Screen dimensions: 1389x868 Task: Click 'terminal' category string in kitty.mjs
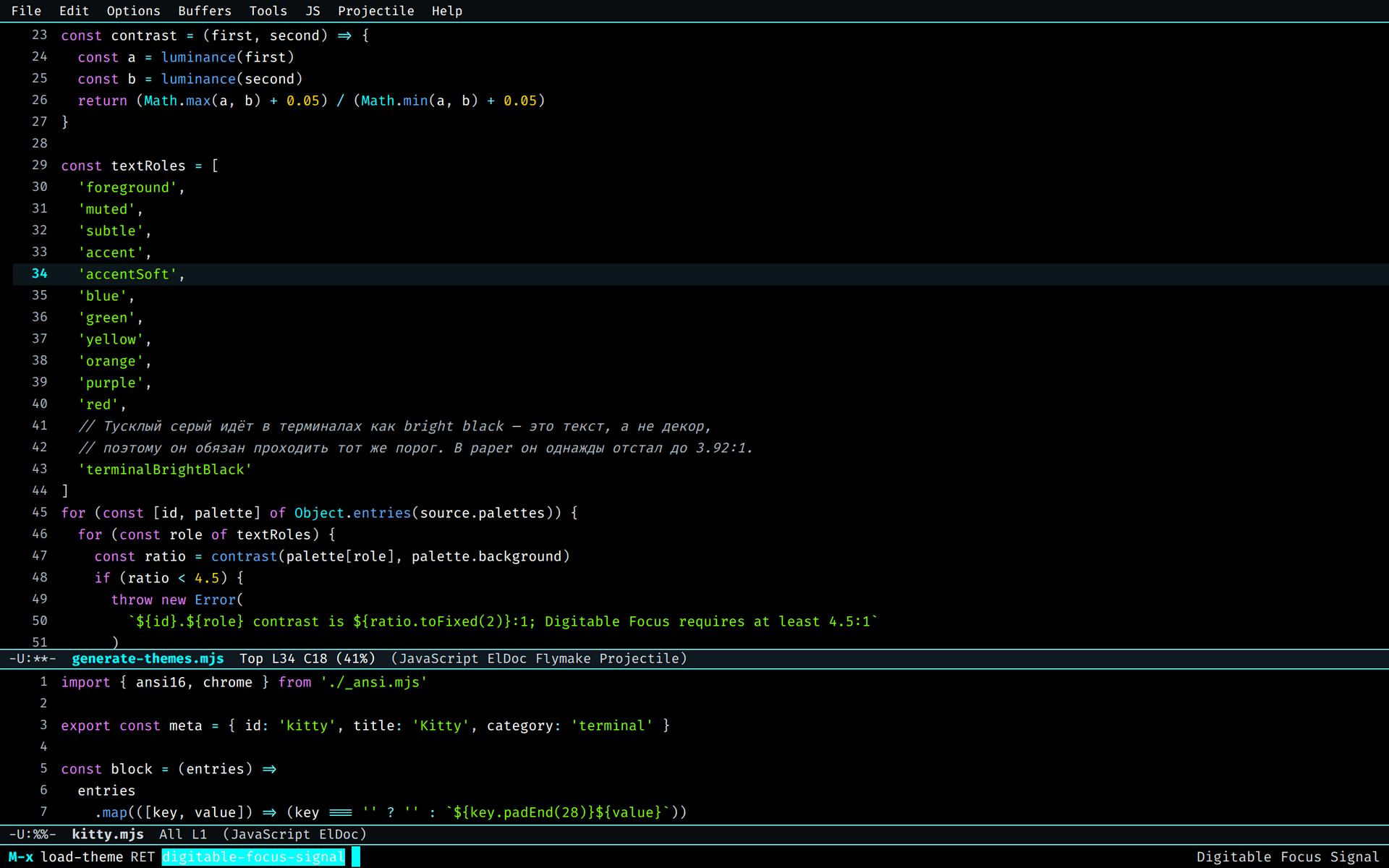[611, 726]
